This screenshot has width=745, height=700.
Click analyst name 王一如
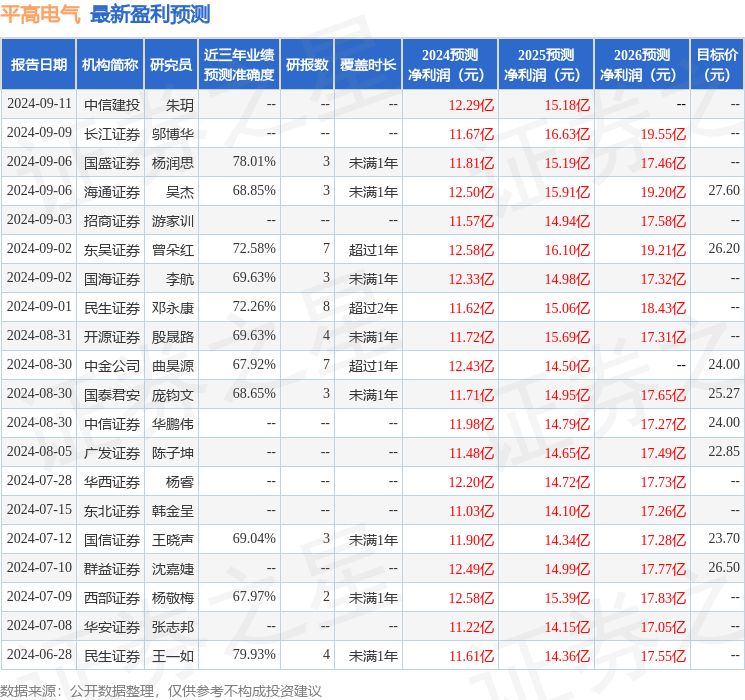(x=173, y=656)
